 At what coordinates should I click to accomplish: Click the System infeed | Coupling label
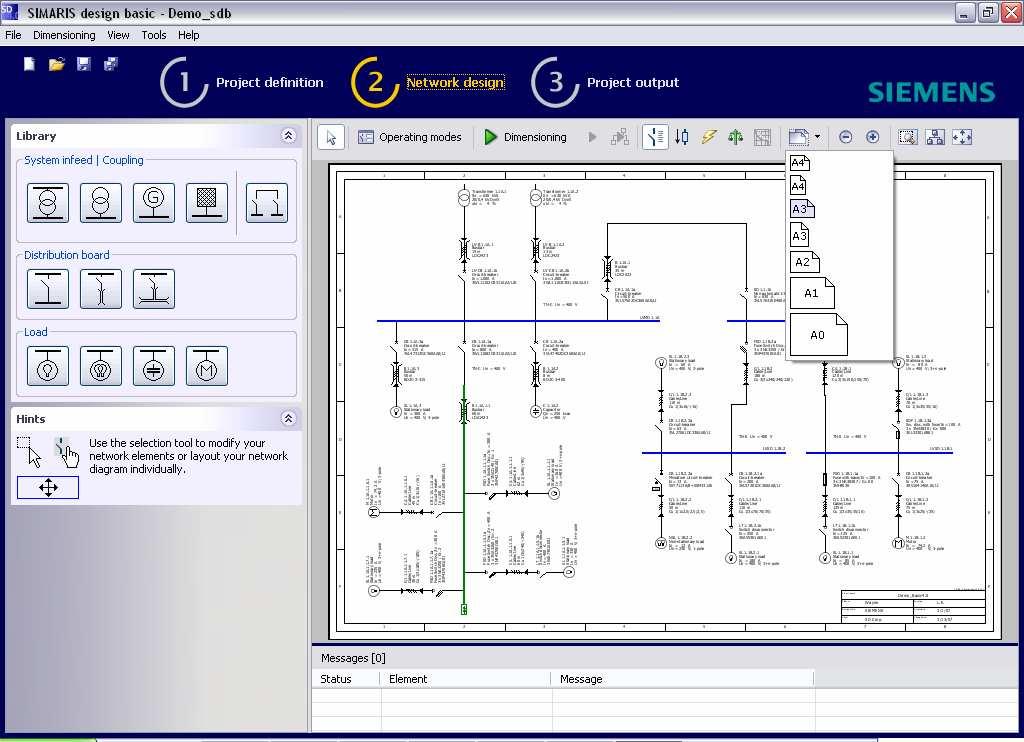84,160
